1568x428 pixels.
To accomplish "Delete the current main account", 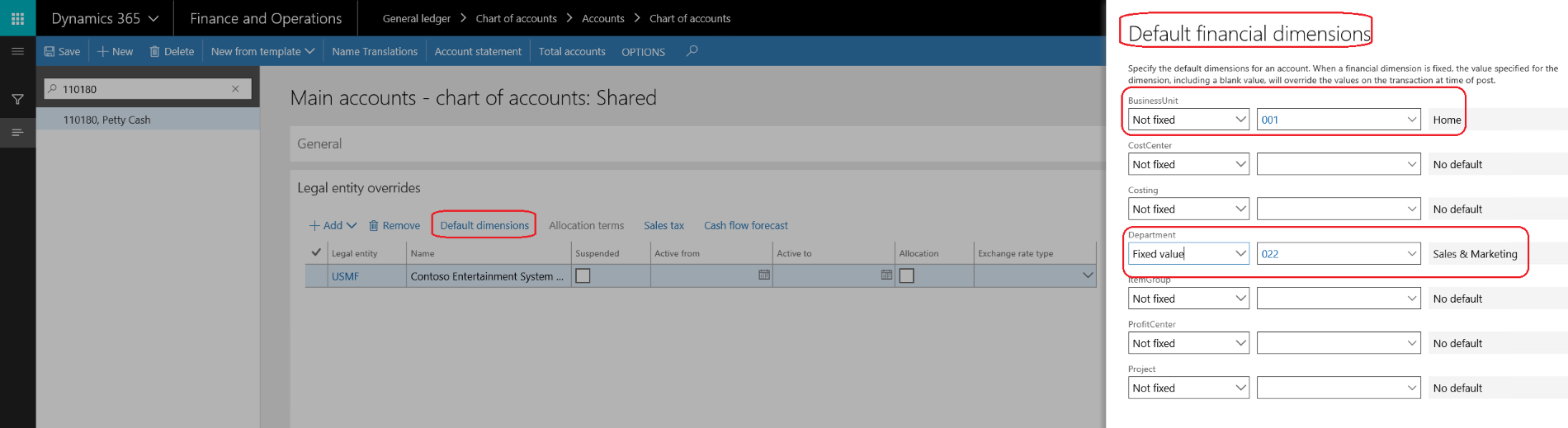I will (x=172, y=51).
